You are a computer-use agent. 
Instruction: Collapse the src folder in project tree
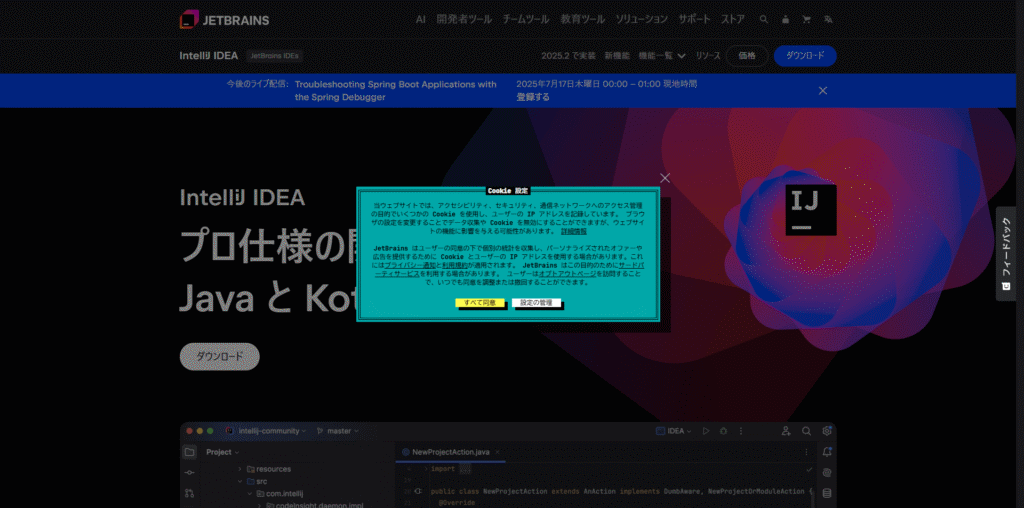pos(240,481)
